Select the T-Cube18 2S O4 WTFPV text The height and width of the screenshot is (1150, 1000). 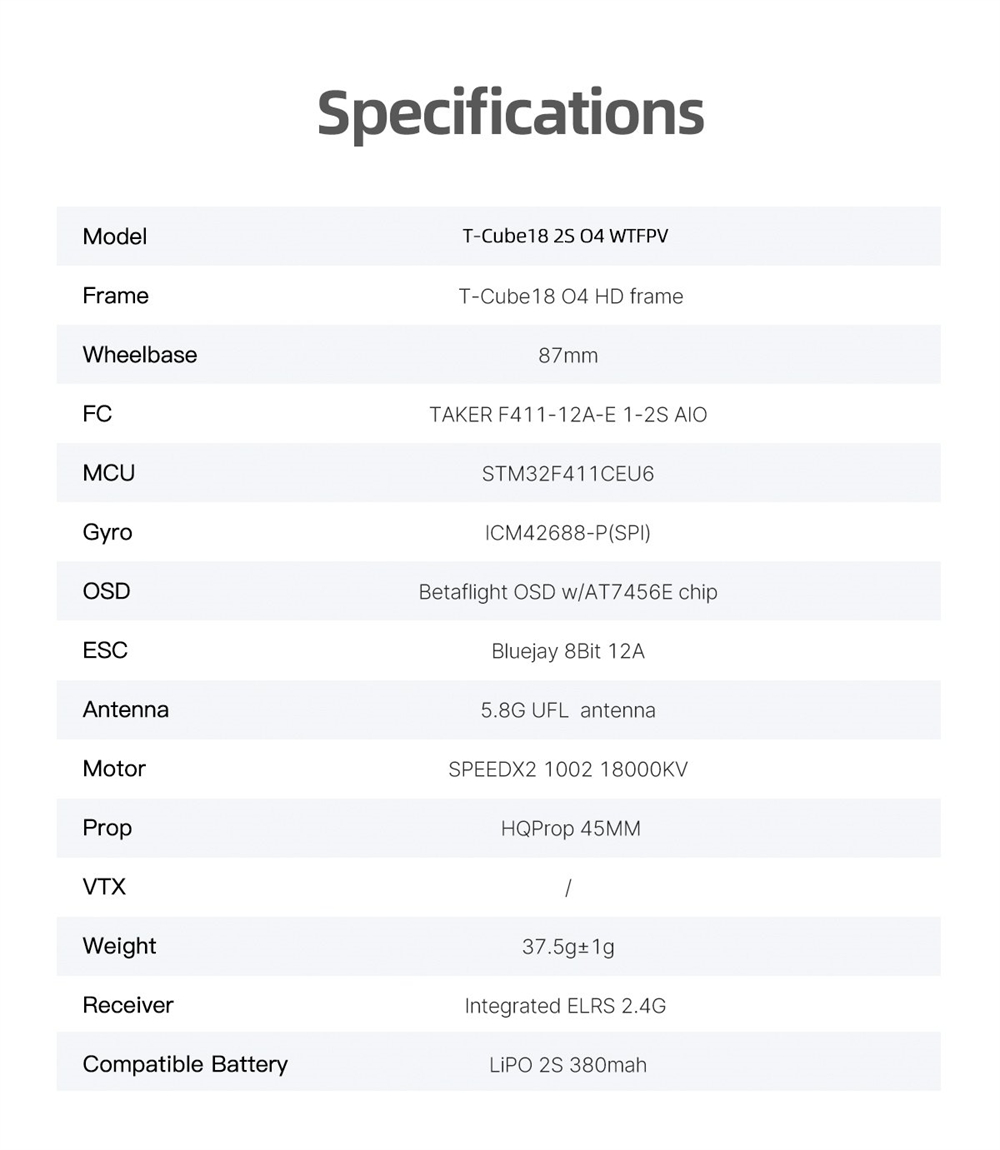point(565,237)
